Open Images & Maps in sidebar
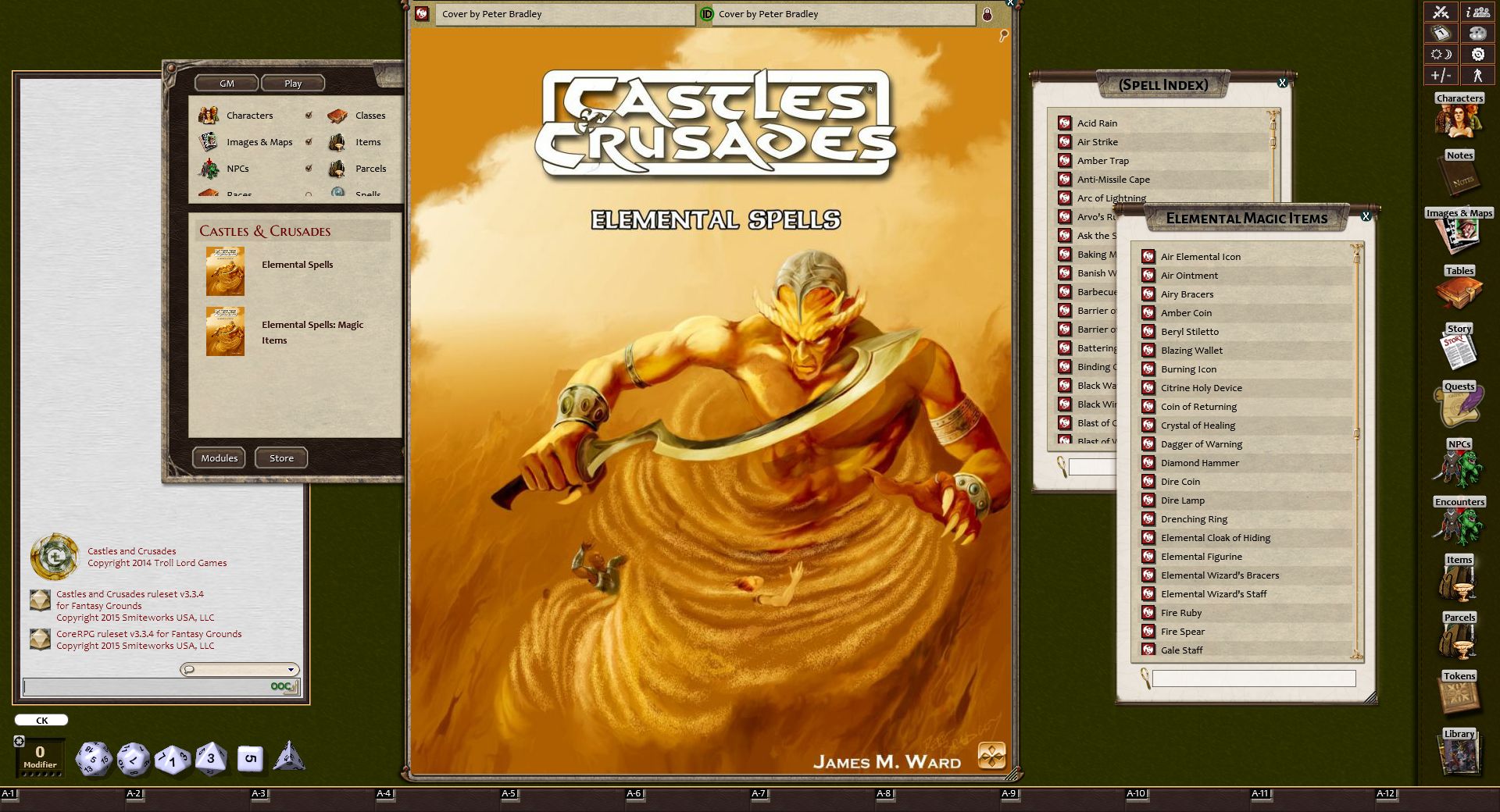Screen dimensions: 1500x812 (x=1458, y=234)
